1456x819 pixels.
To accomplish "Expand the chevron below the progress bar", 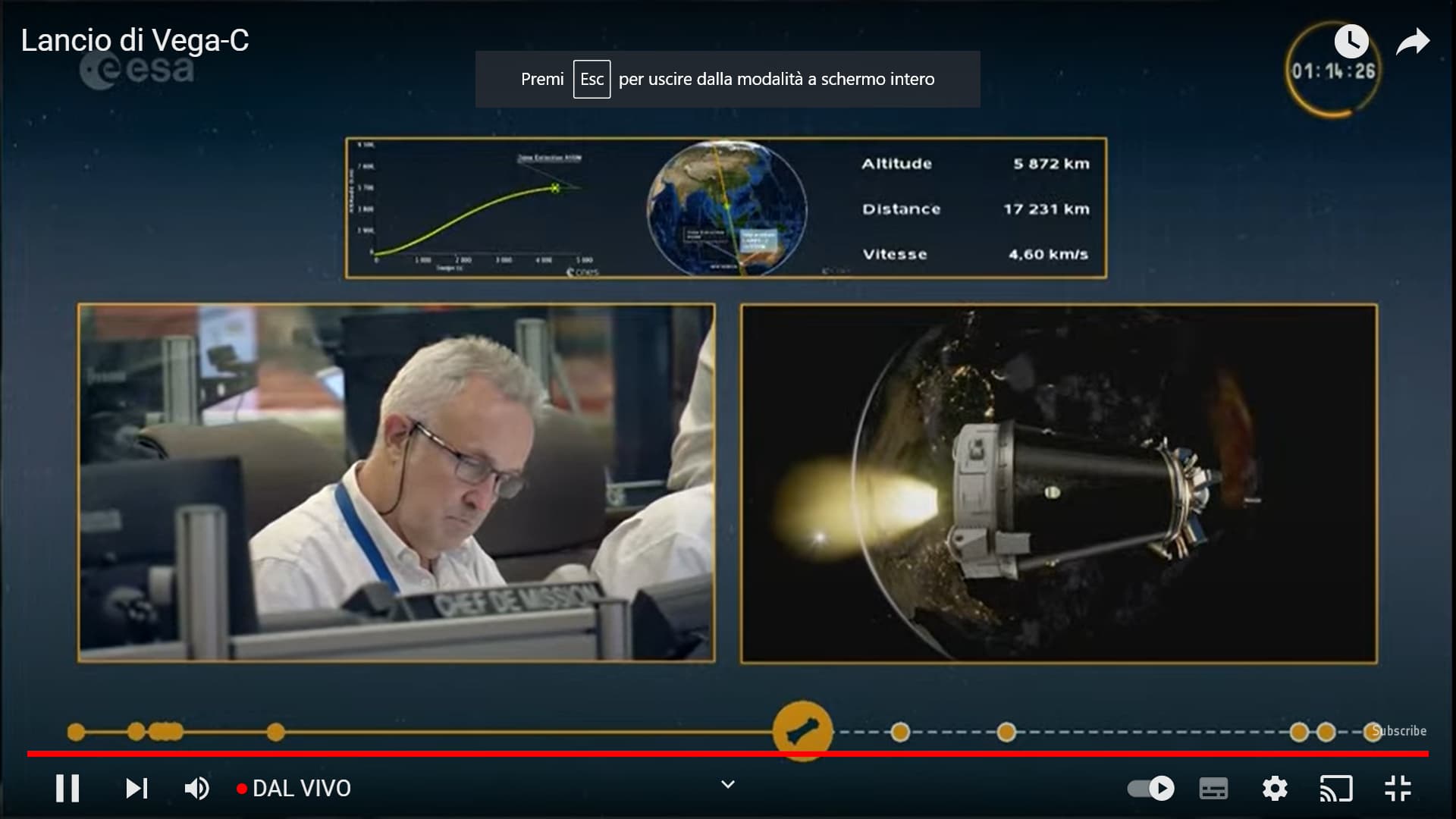I will coord(728,784).
